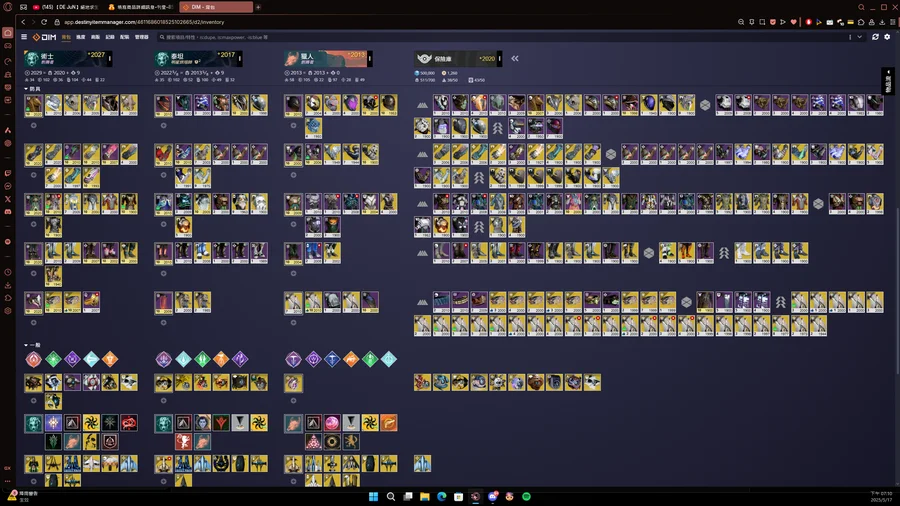The width and height of the screenshot is (900, 506).
Task: Open a new browser tab with plus
Action: pyautogui.click(x=258, y=7)
